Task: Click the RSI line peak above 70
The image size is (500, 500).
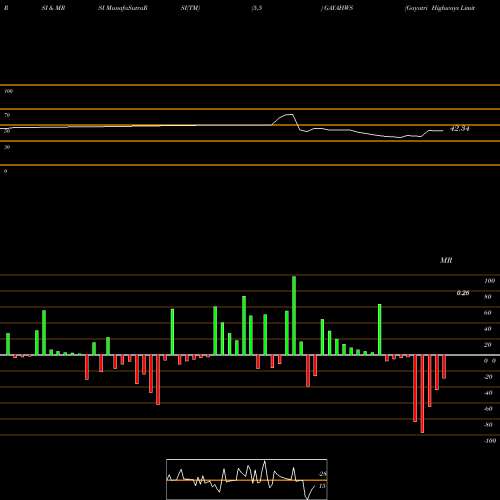Action: (x=289, y=115)
